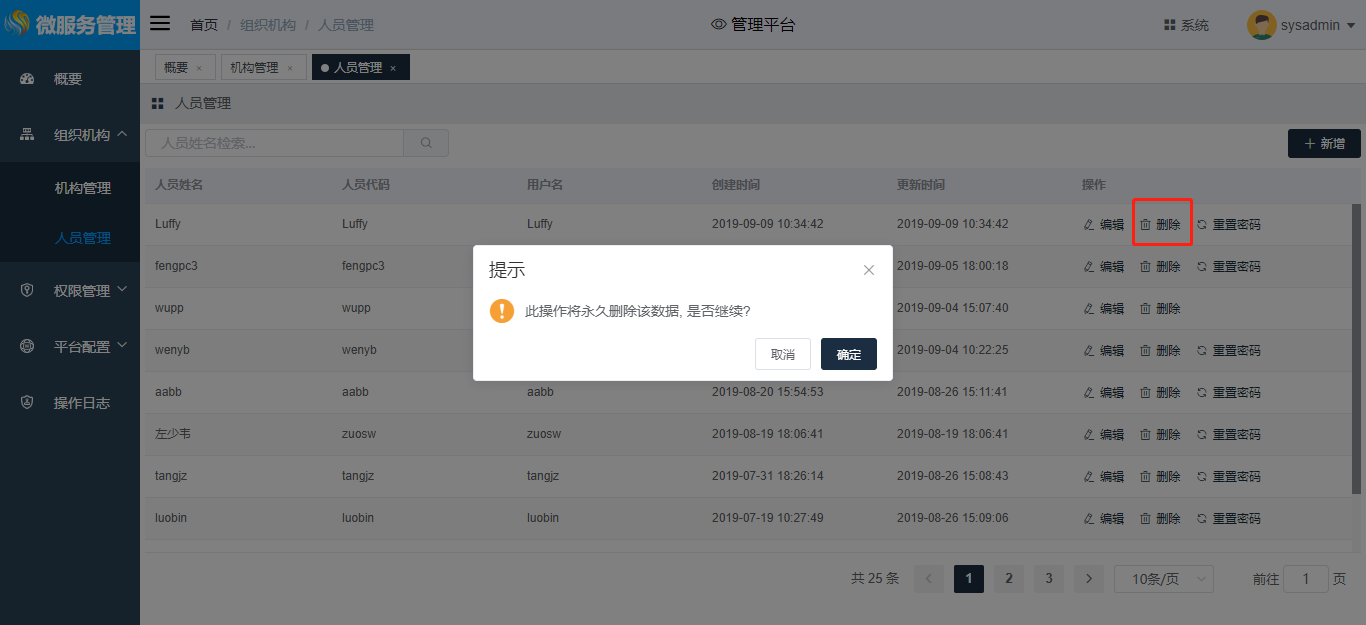This screenshot has width=1366, height=625.
Task: Cancel deletion with 取消 button
Action: click(x=783, y=354)
